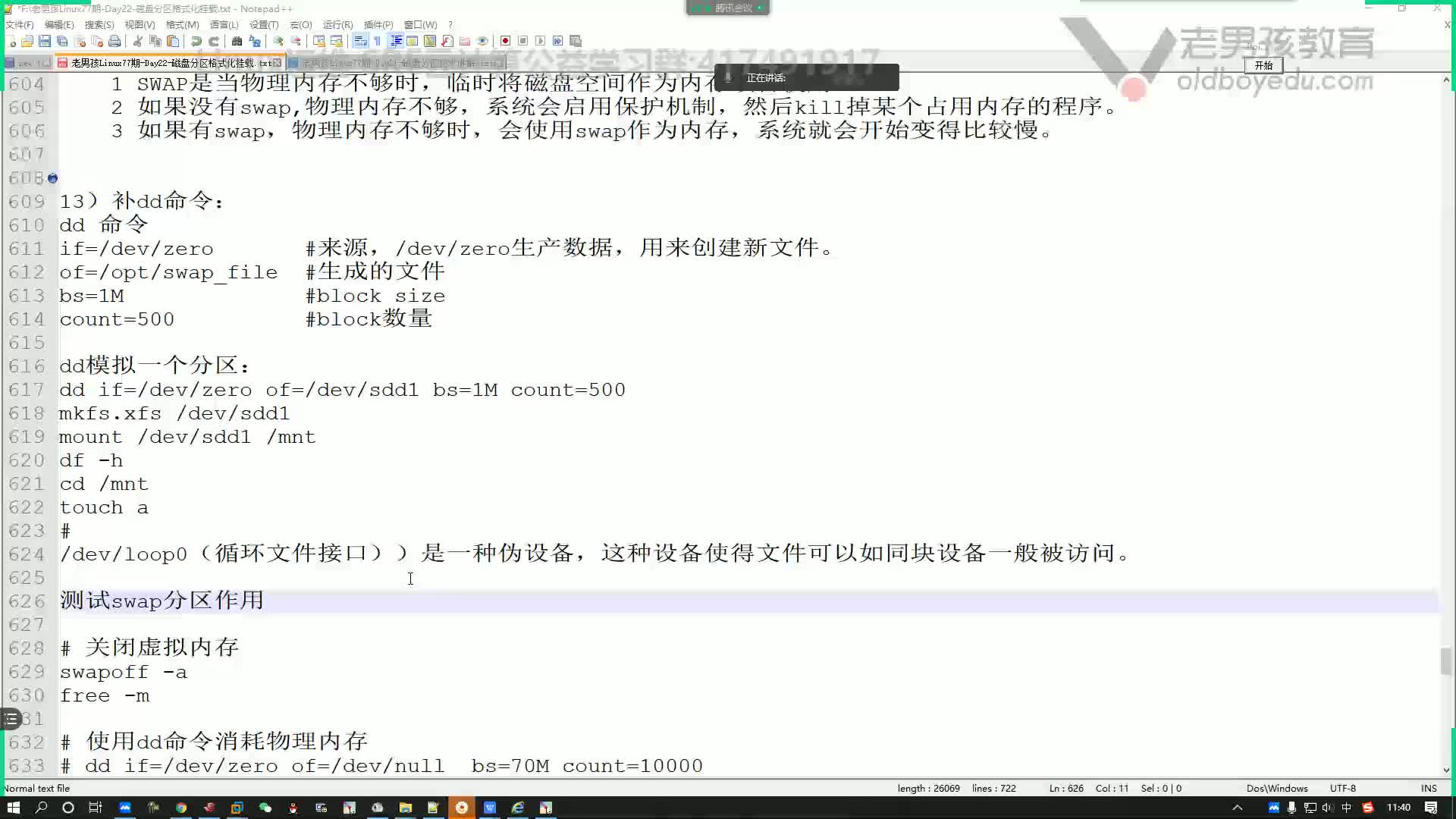Click the Copy icon in toolbar

pos(156,41)
